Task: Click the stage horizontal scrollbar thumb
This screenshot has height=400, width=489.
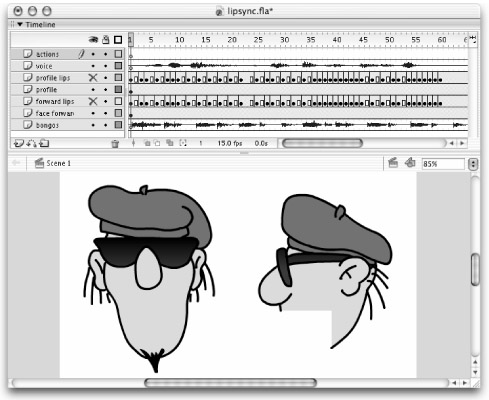Action: [230, 383]
